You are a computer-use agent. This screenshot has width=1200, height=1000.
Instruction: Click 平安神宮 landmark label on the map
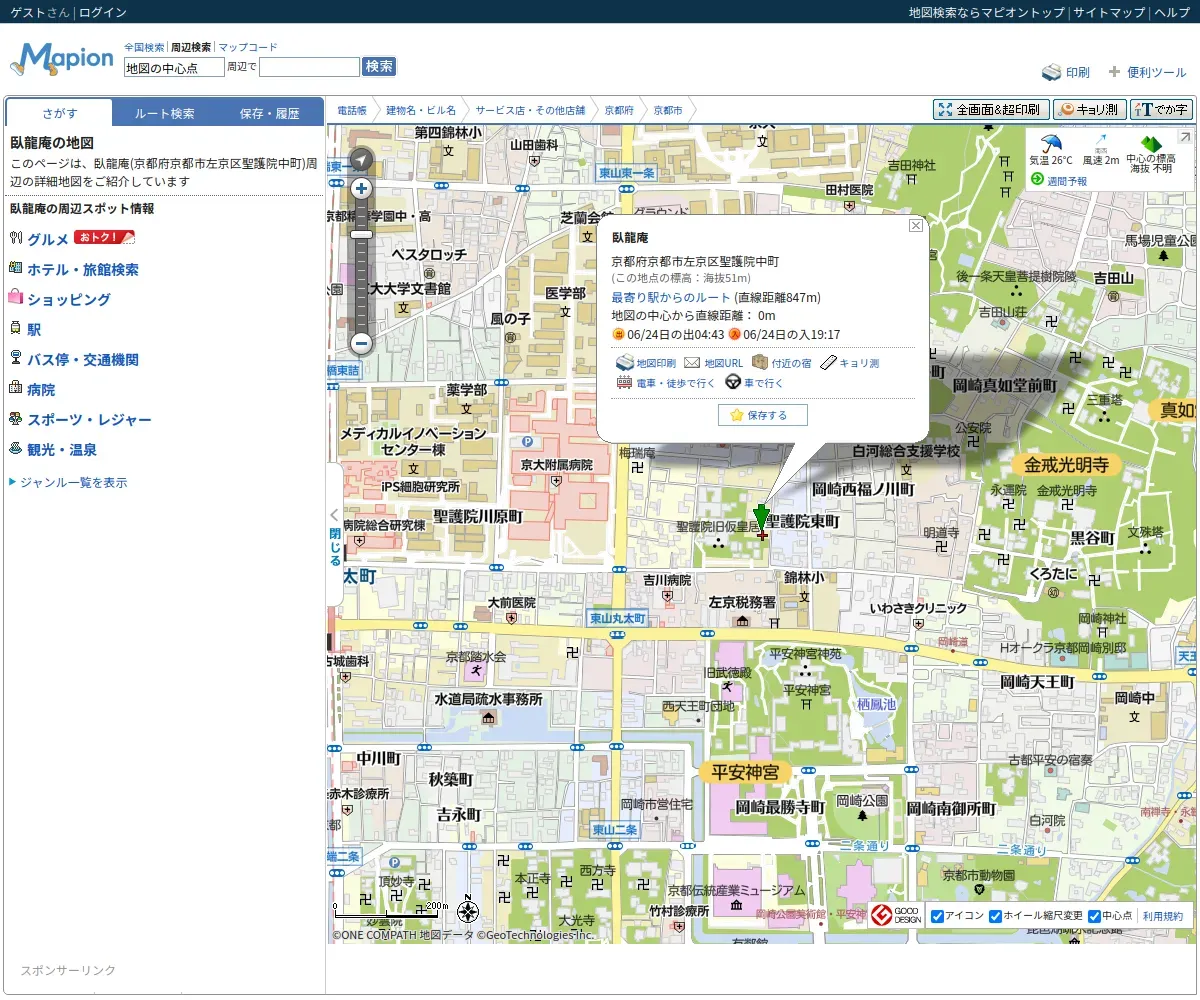coord(744,772)
